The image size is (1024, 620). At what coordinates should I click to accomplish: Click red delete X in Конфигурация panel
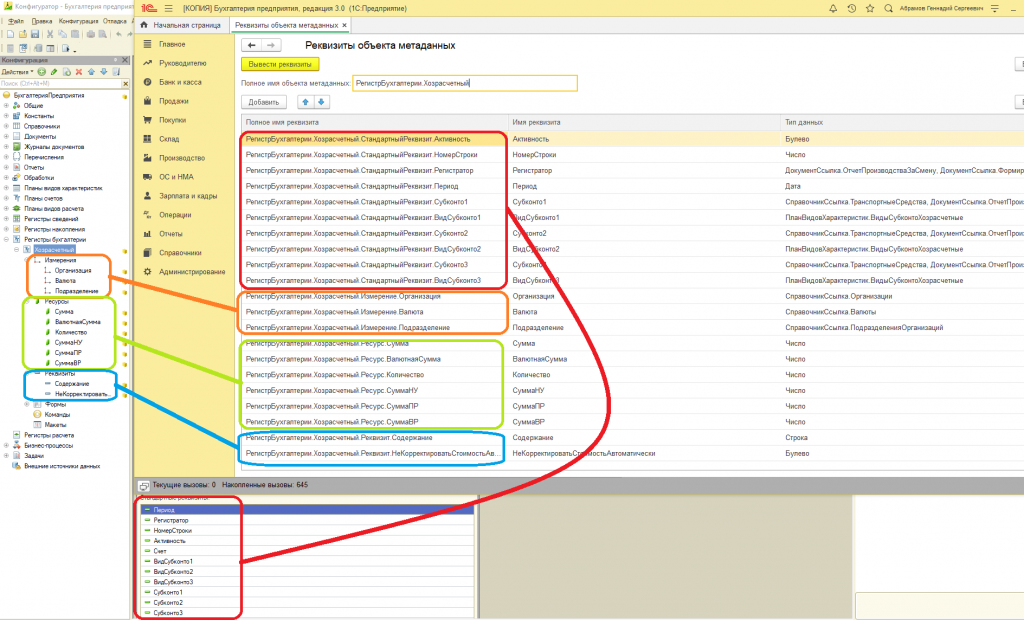[x=79, y=72]
